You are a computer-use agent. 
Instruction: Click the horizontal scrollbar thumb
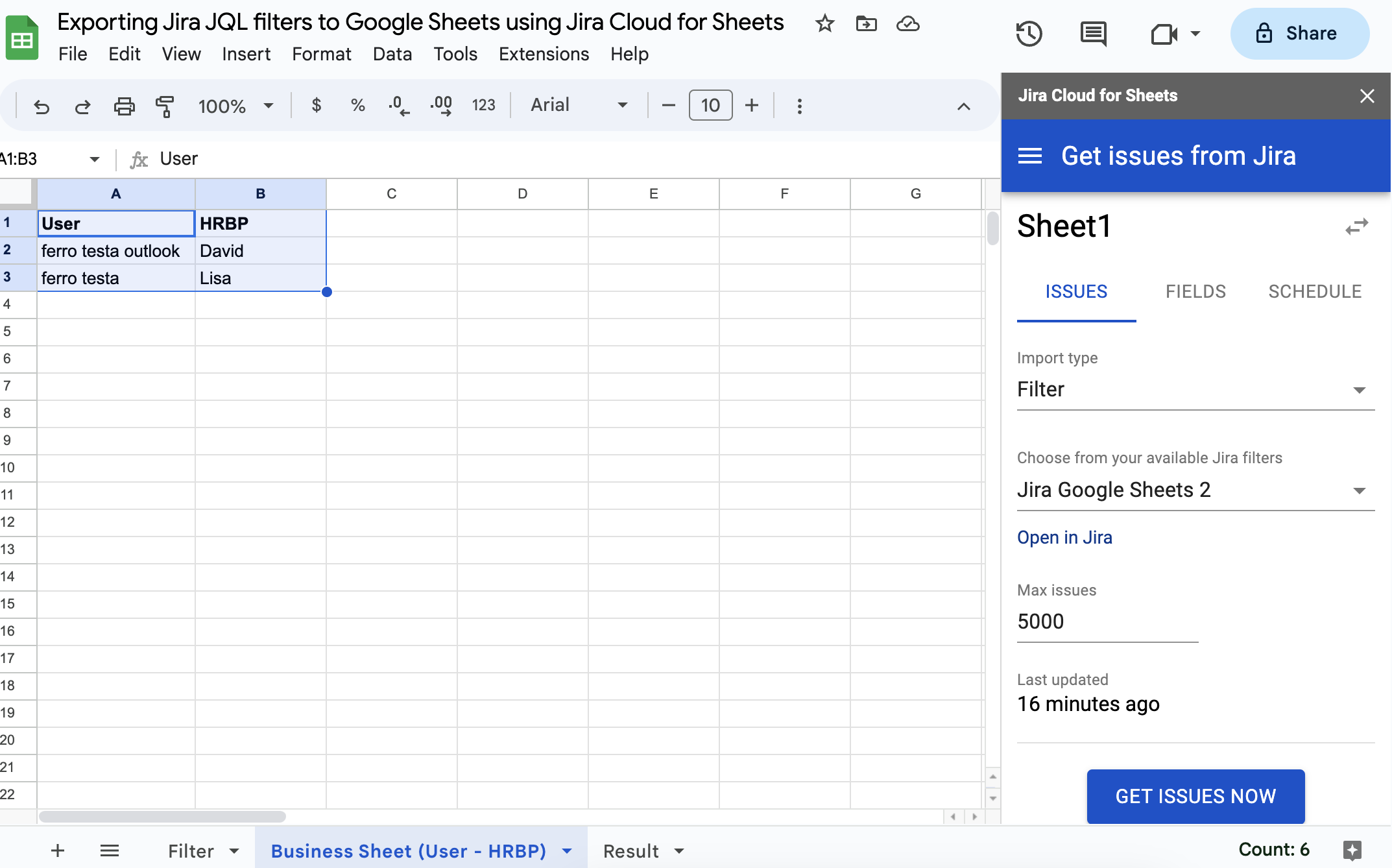[x=162, y=817]
